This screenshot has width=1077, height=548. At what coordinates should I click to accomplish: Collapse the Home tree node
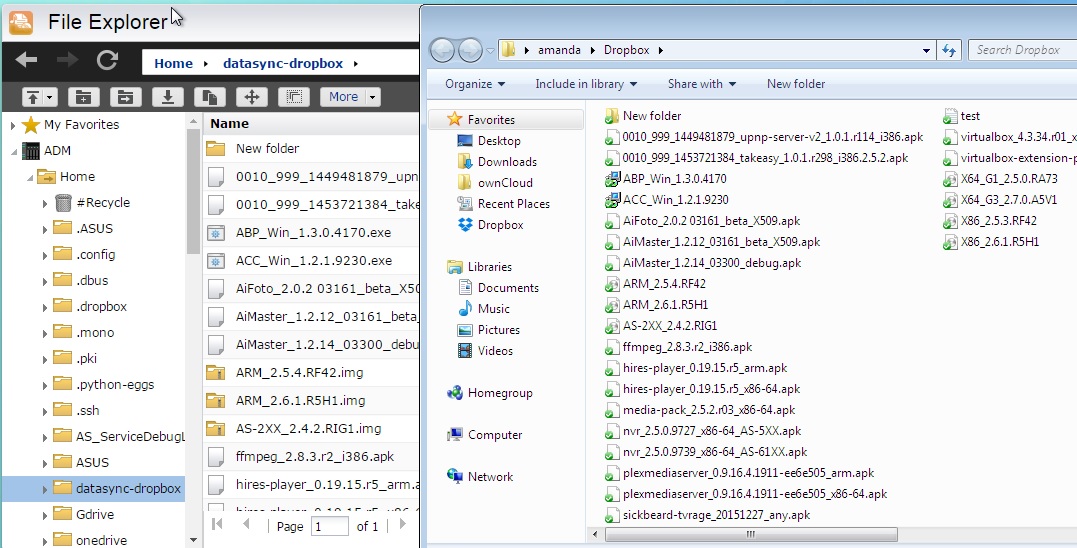(x=29, y=177)
